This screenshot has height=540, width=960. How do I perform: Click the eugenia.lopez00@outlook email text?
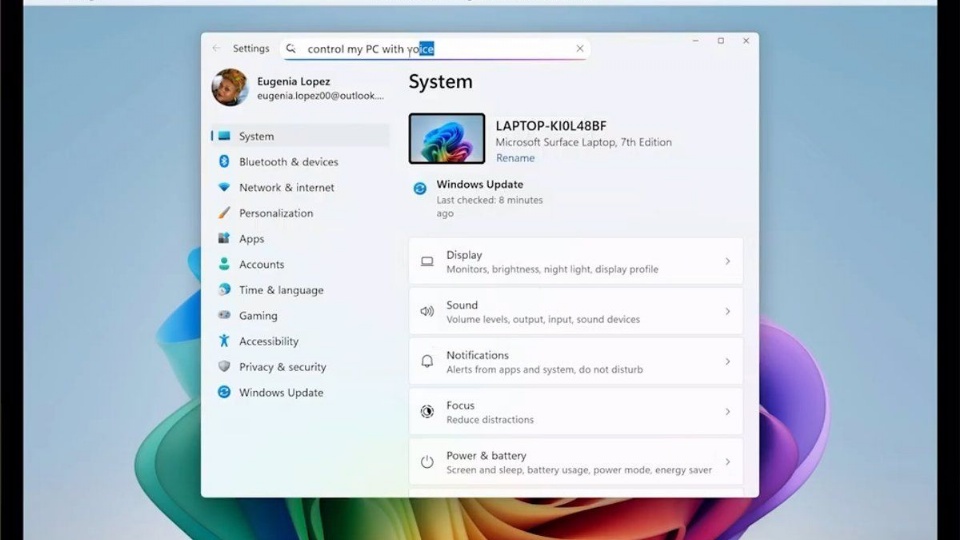320,96
